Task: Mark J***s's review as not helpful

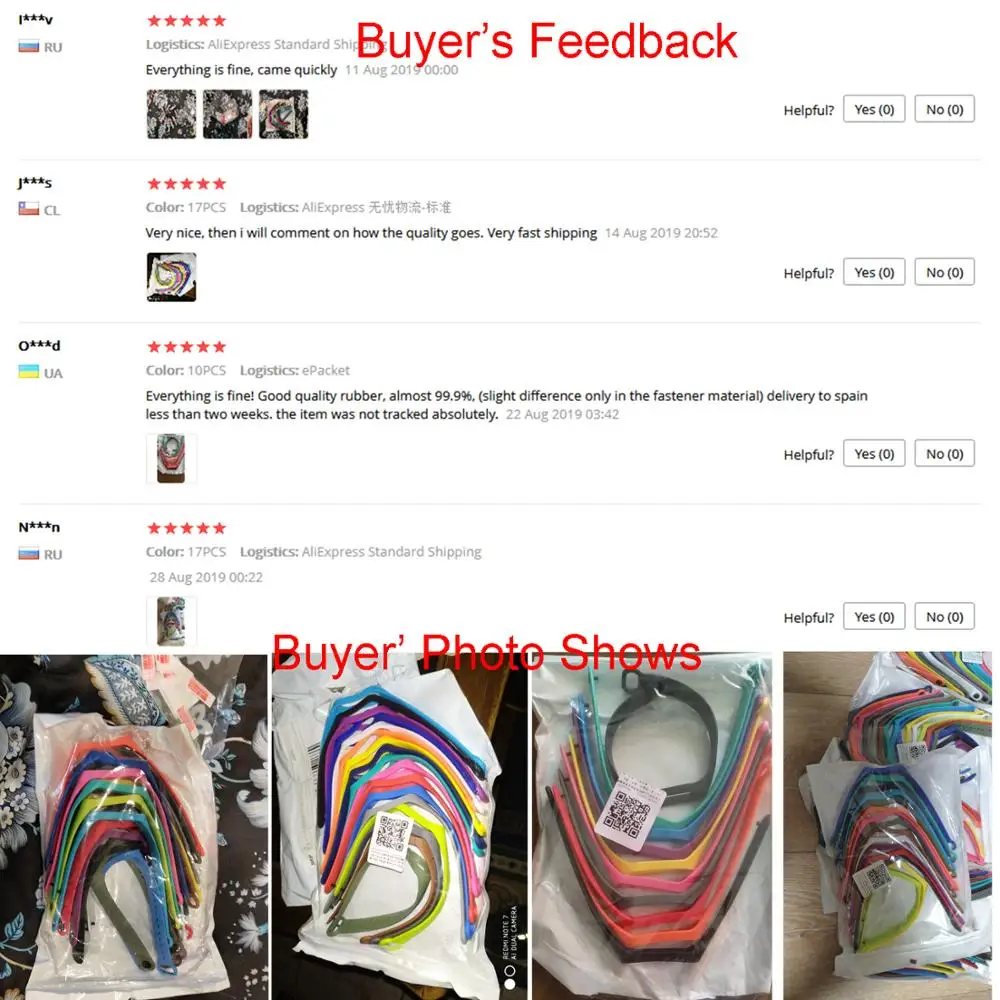Action: (944, 272)
